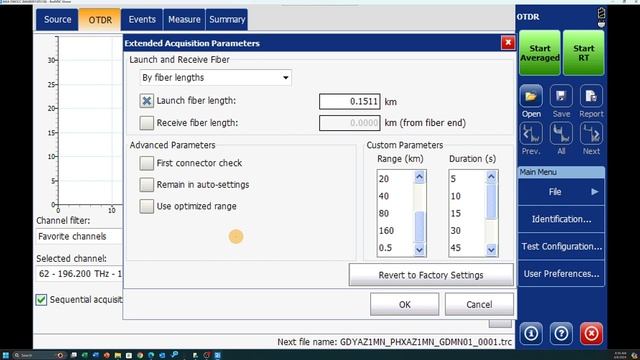Open the Selected channel 62 - 196.200 THz dropdown

tap(79, 273)
